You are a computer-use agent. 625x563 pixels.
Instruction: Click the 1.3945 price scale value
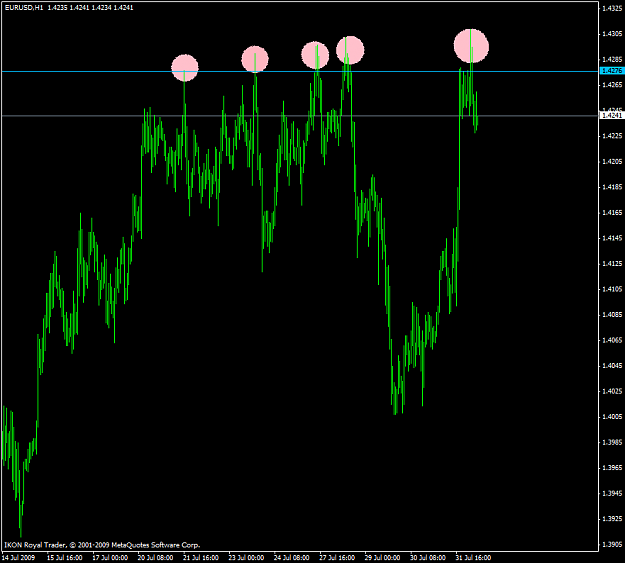(x=612, y=493)
